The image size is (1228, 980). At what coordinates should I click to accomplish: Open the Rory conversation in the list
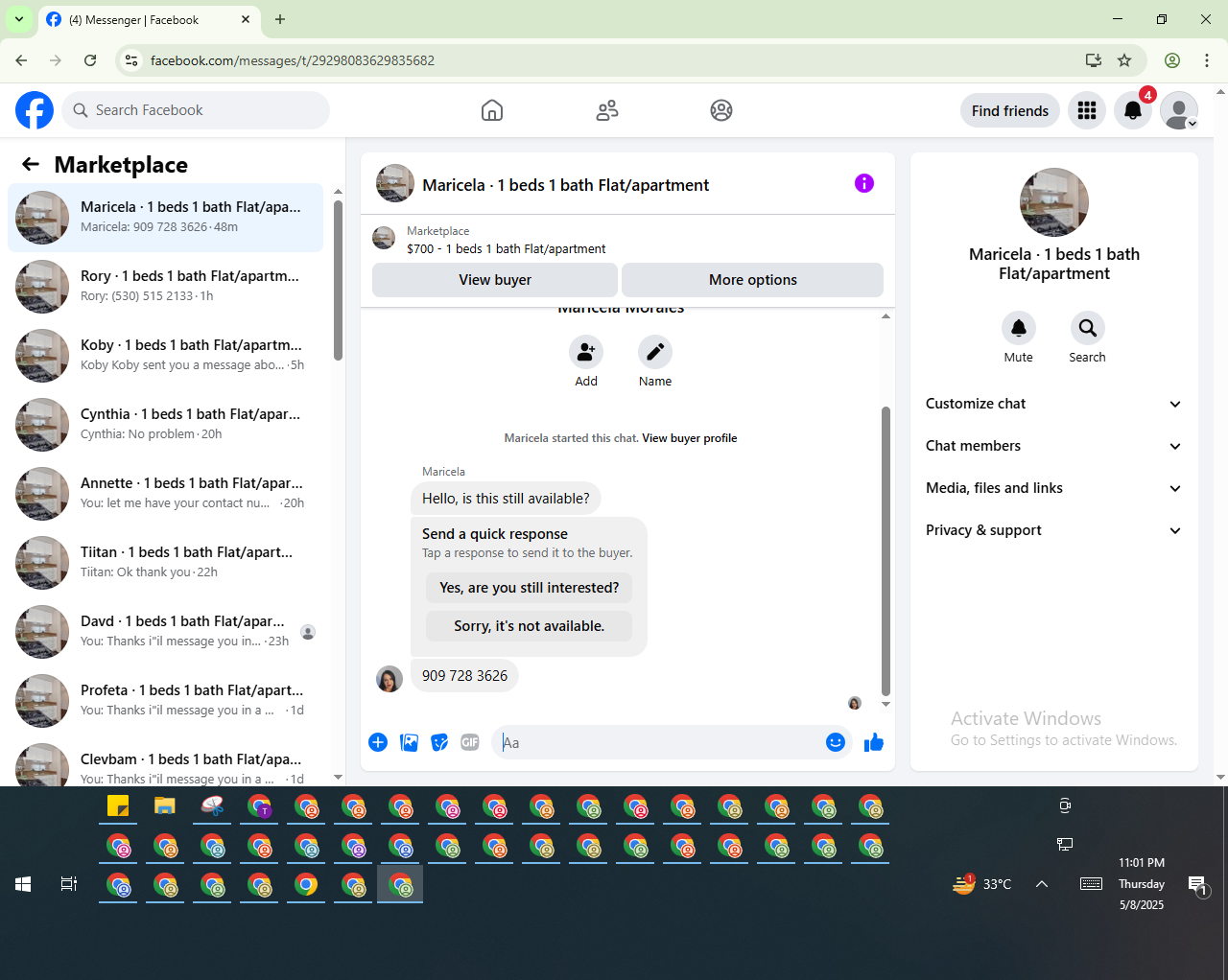(165, 287)
